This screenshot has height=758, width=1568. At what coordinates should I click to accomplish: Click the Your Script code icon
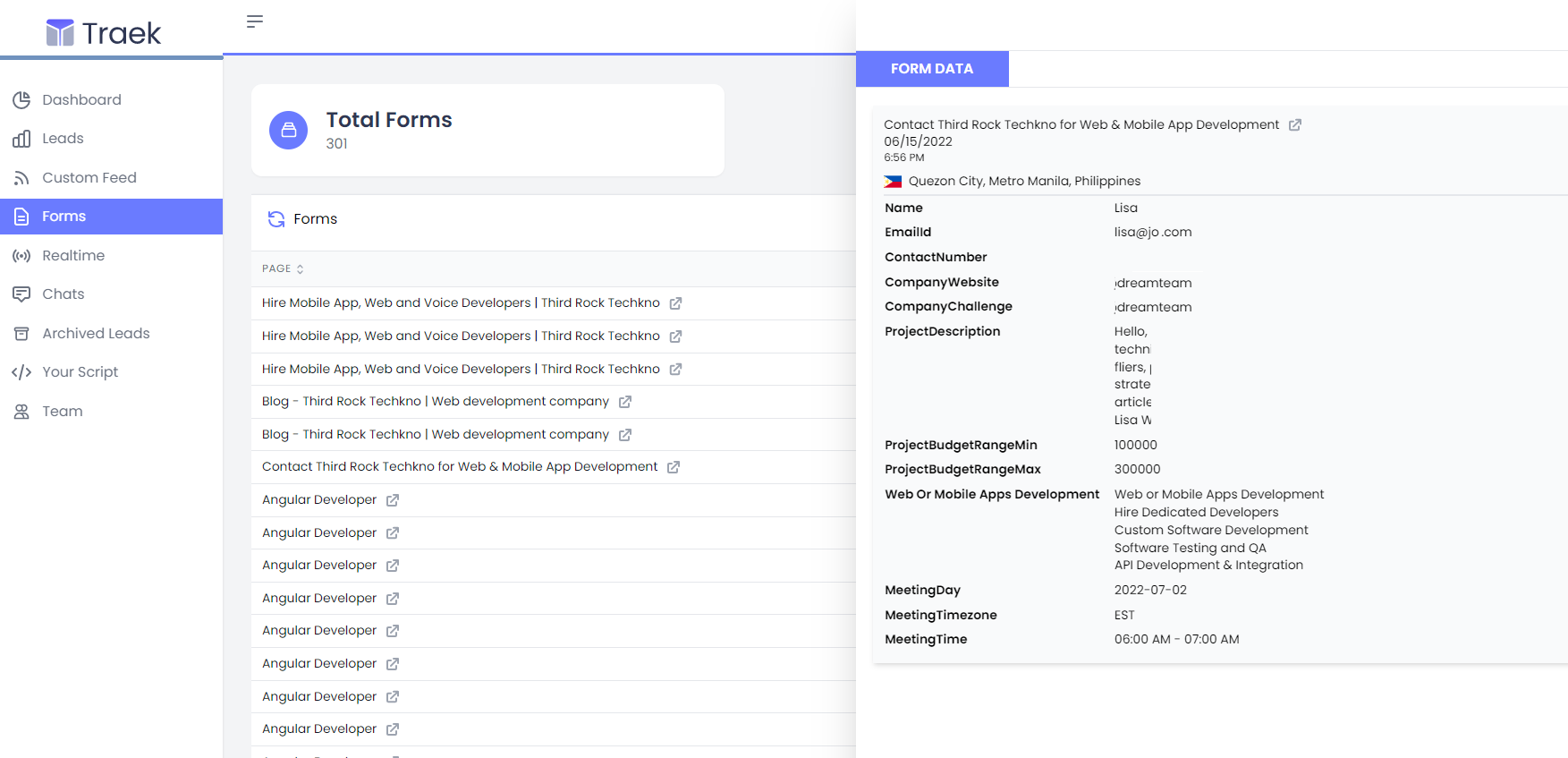pos(21,372)
